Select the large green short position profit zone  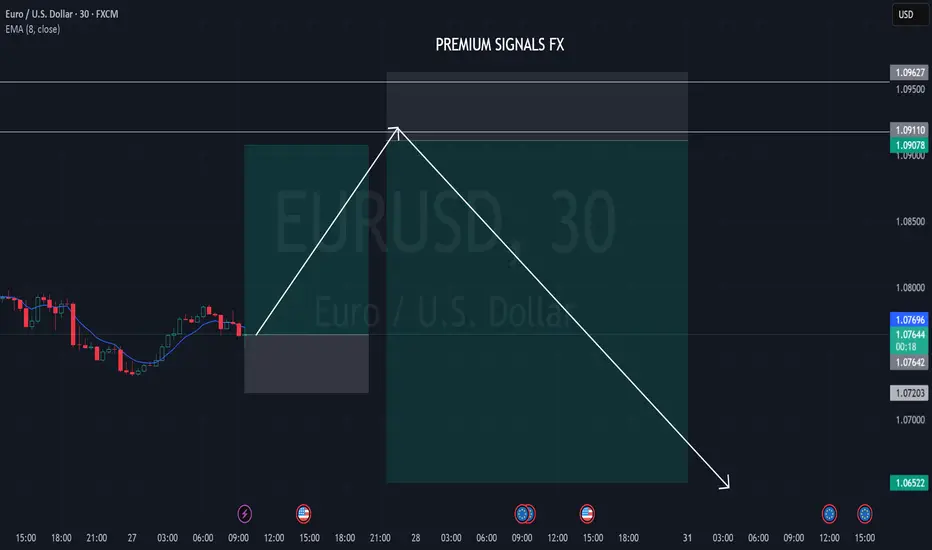point(537,312)
